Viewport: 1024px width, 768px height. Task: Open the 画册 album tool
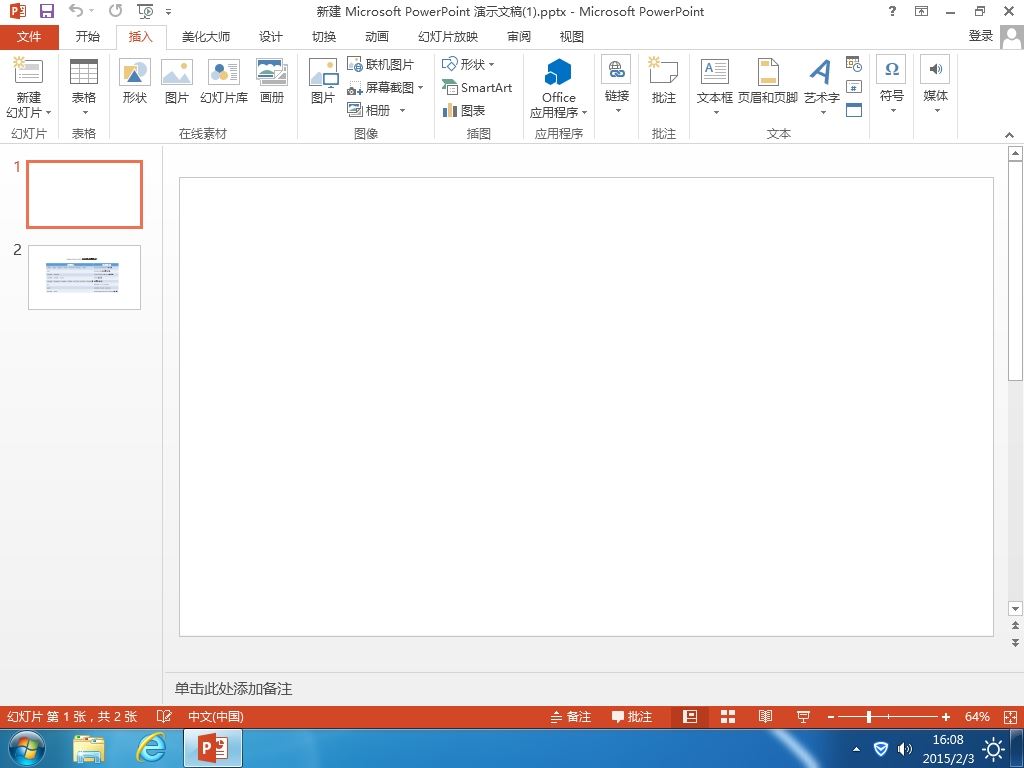click(272, 81)
